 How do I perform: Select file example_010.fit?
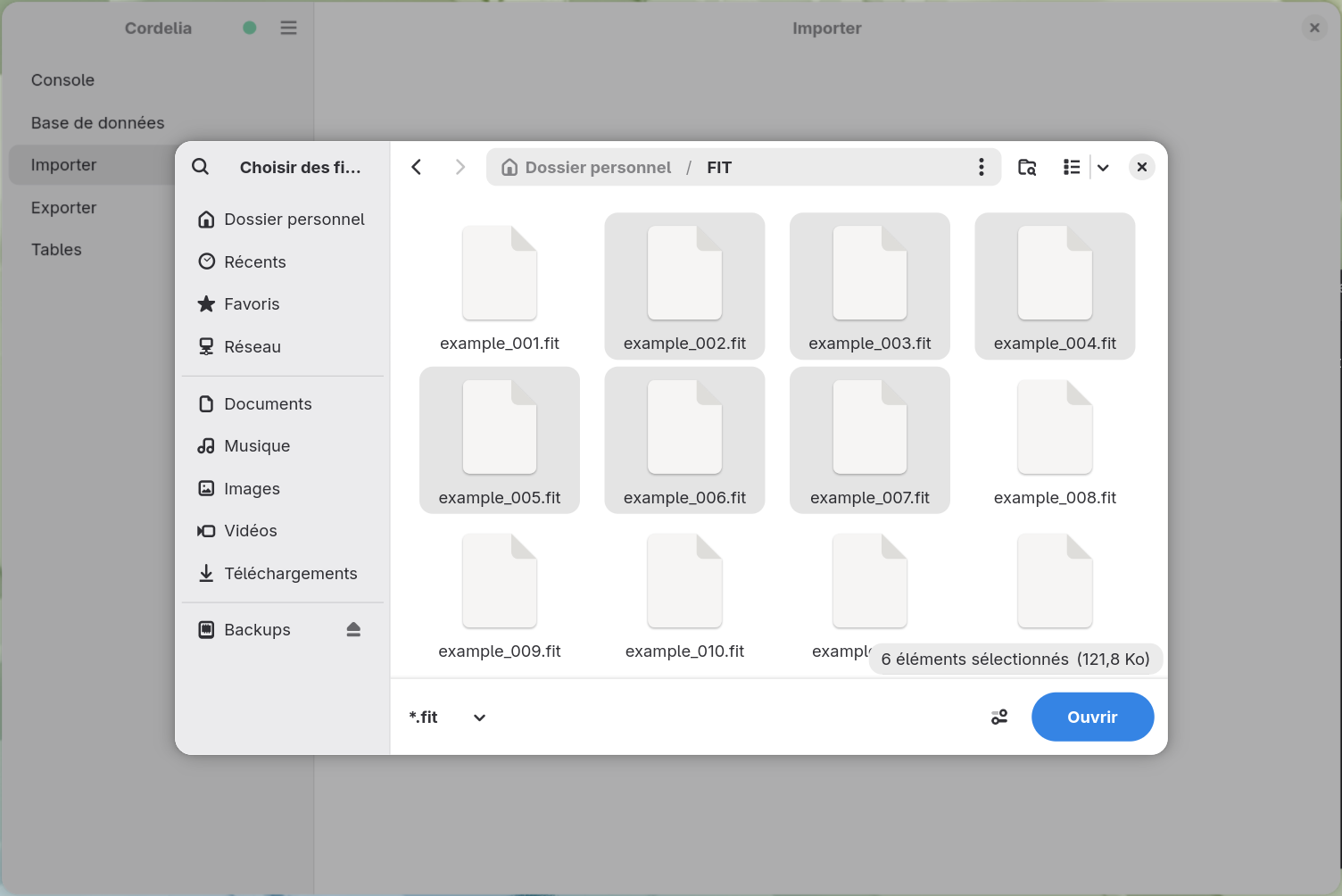tap(684, 594)
